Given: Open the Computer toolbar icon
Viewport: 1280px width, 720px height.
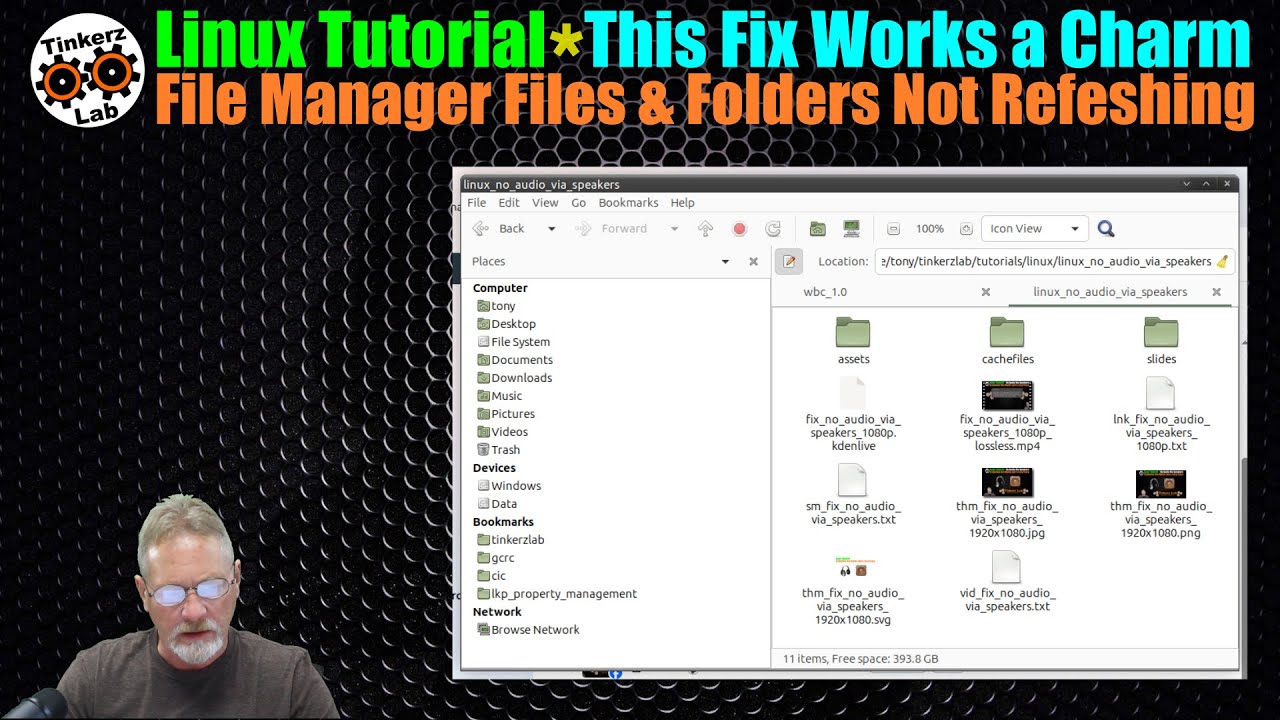Looking at the screenshot, I should tap(851, 229).
